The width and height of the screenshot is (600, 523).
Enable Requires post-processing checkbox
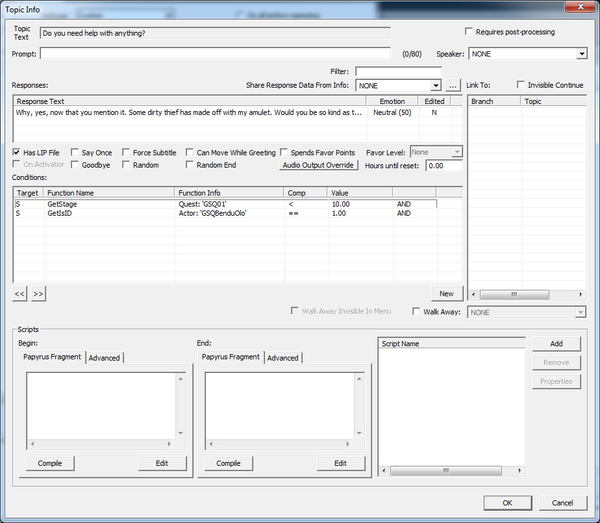(x=470, y=33)
